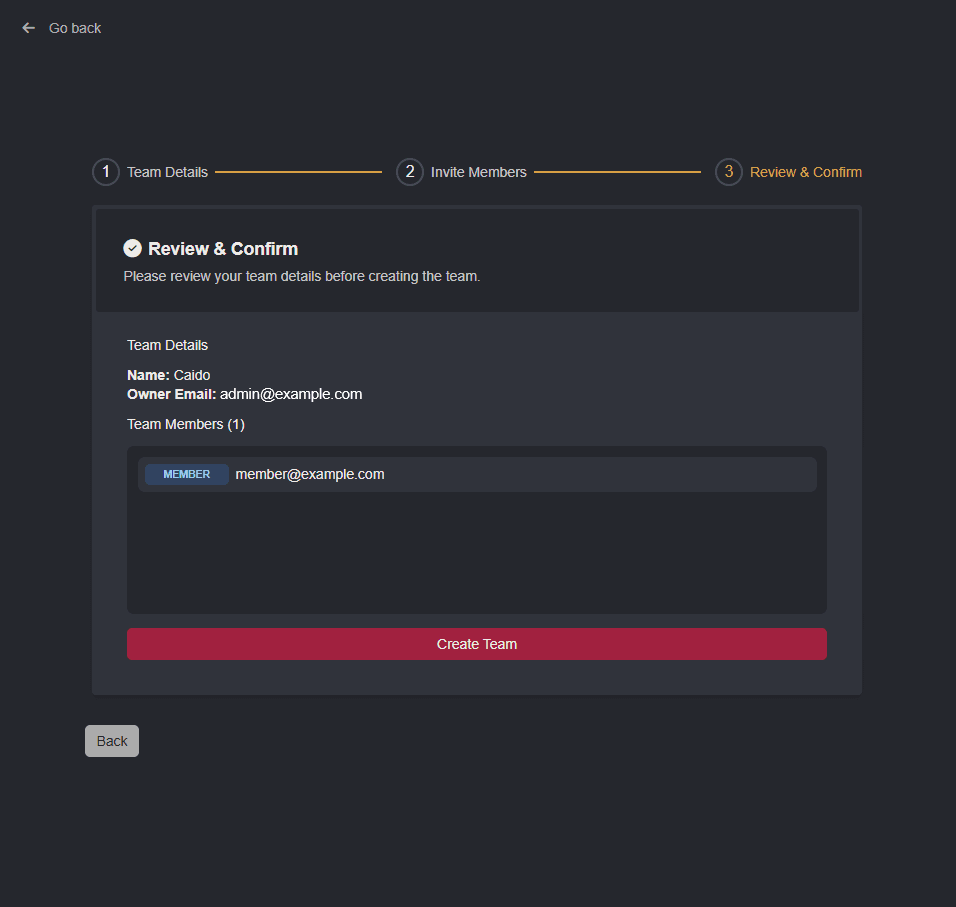Click the step 3 circle number
This screenshot has width=956, height=907.
[x=729, y=172]
